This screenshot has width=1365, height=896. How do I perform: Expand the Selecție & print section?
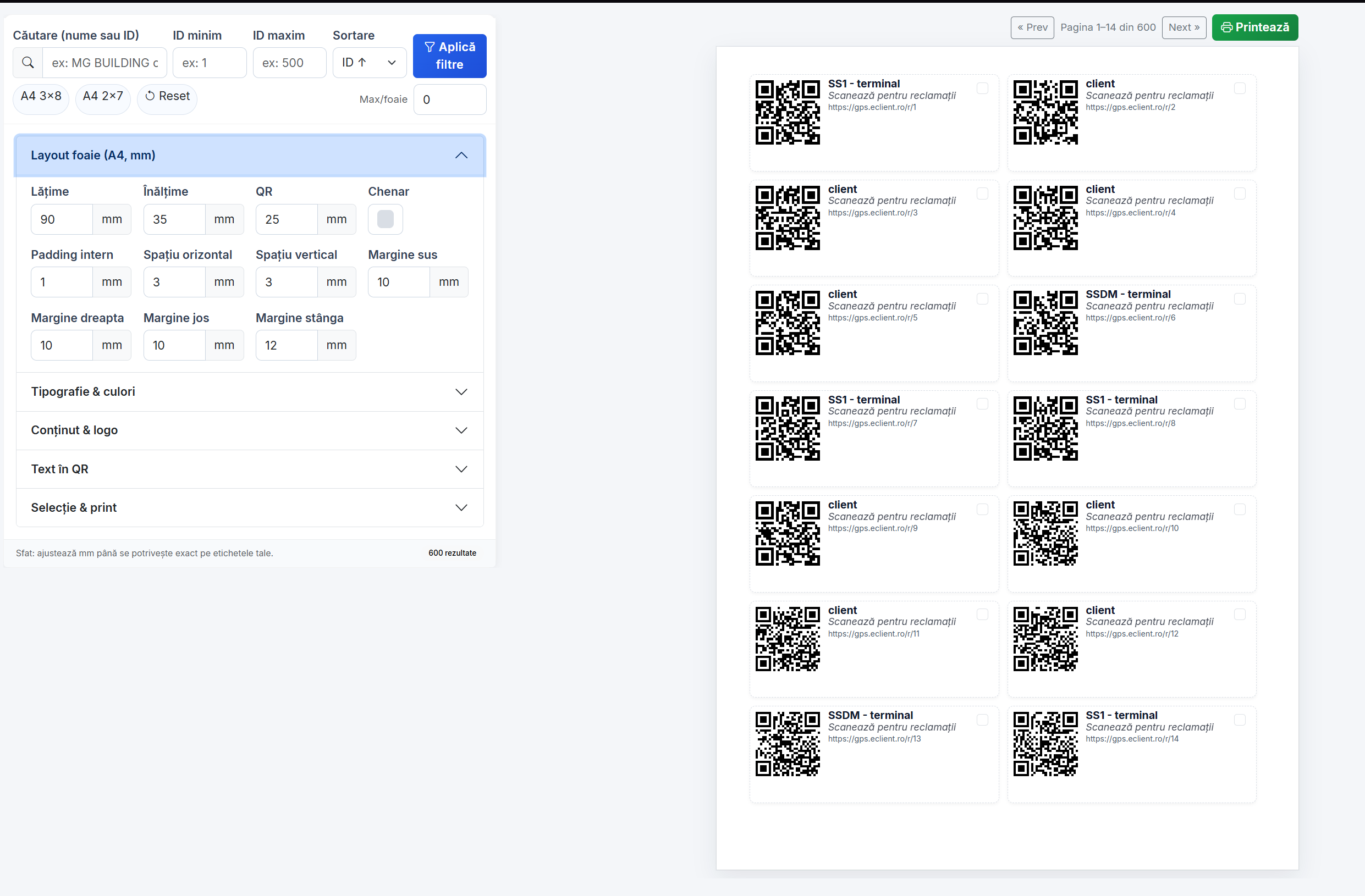250,507
